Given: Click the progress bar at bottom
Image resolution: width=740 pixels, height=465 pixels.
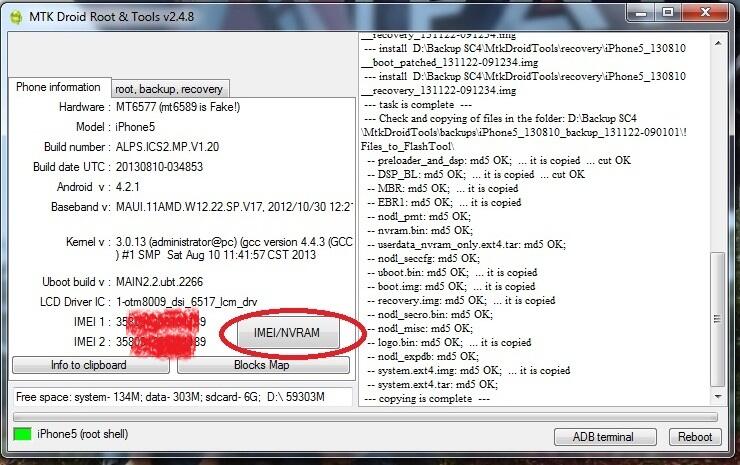Looking at the screenshot, I should 365,417.
